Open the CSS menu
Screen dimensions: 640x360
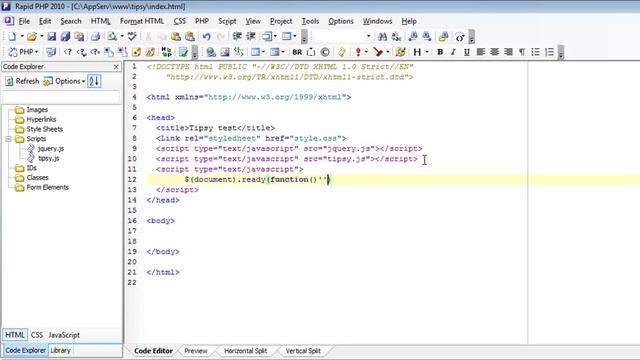point(180,21)
